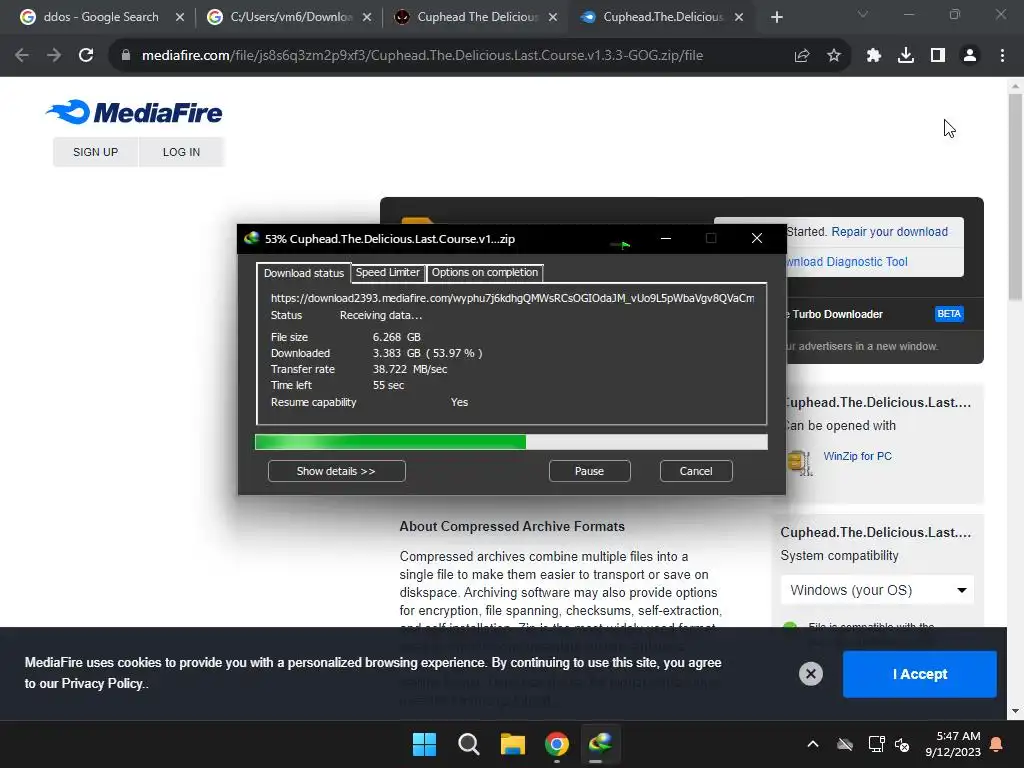Click the muted volume tray icon
Viewport: 1024px width, 768px height.
pyautogui.click(x=903, y=744)
